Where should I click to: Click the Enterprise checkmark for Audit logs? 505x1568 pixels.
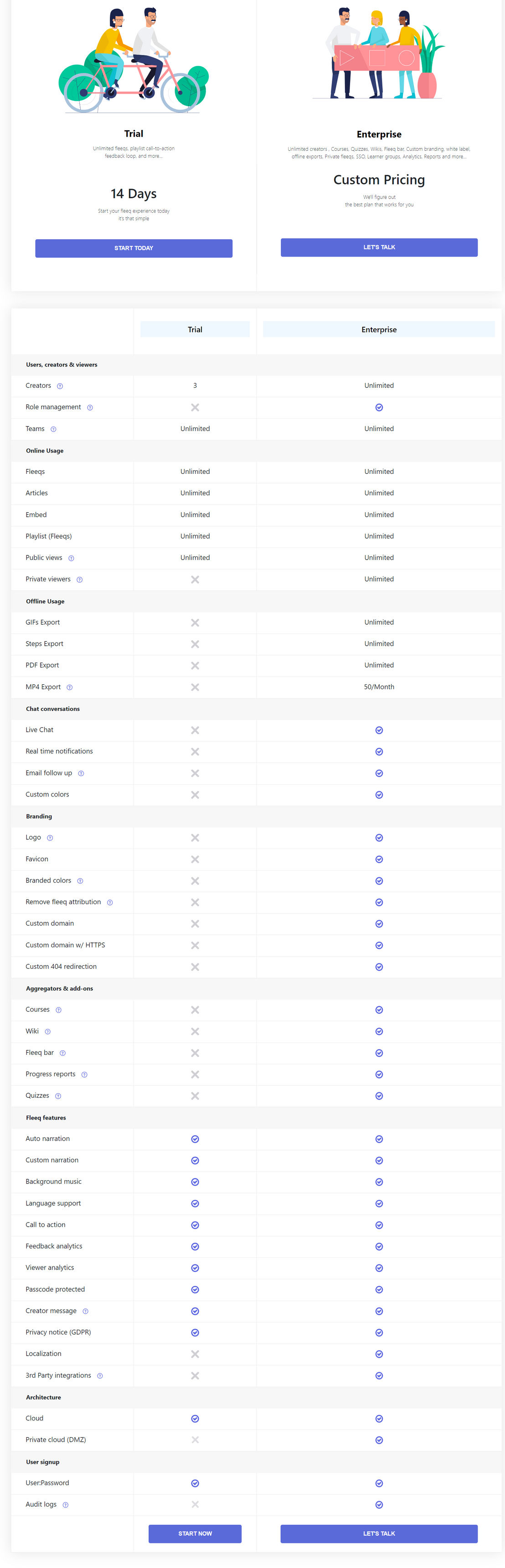tap(379, 1505)
